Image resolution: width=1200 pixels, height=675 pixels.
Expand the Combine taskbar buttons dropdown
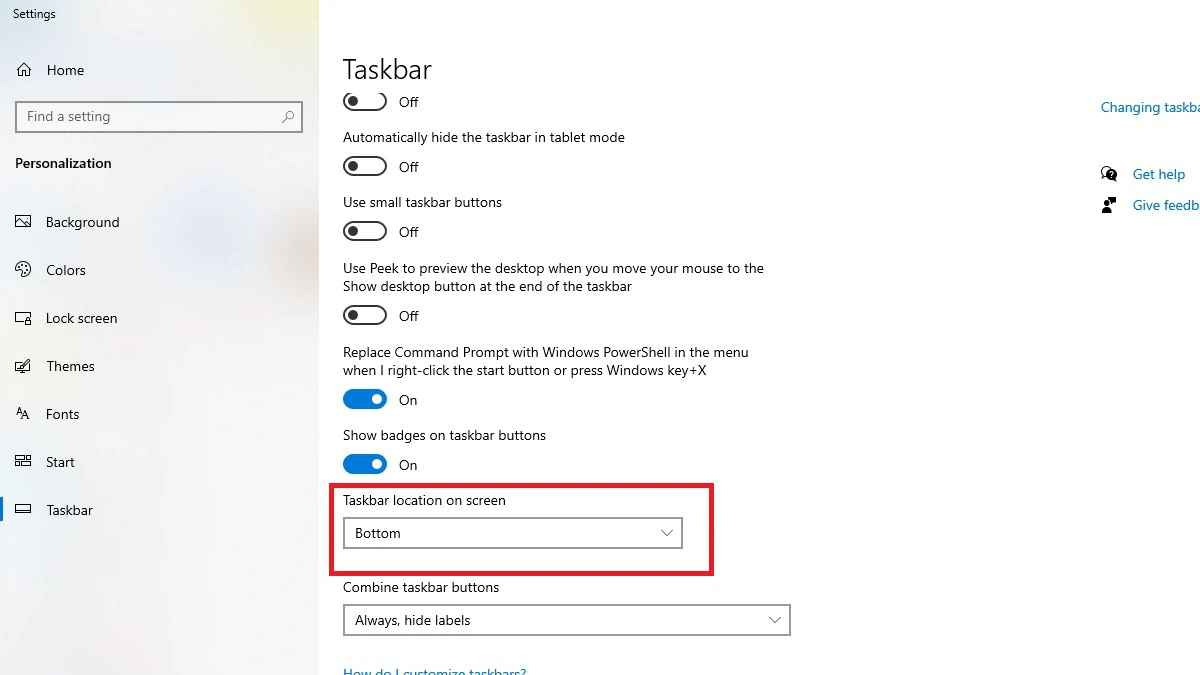[566, 620]
